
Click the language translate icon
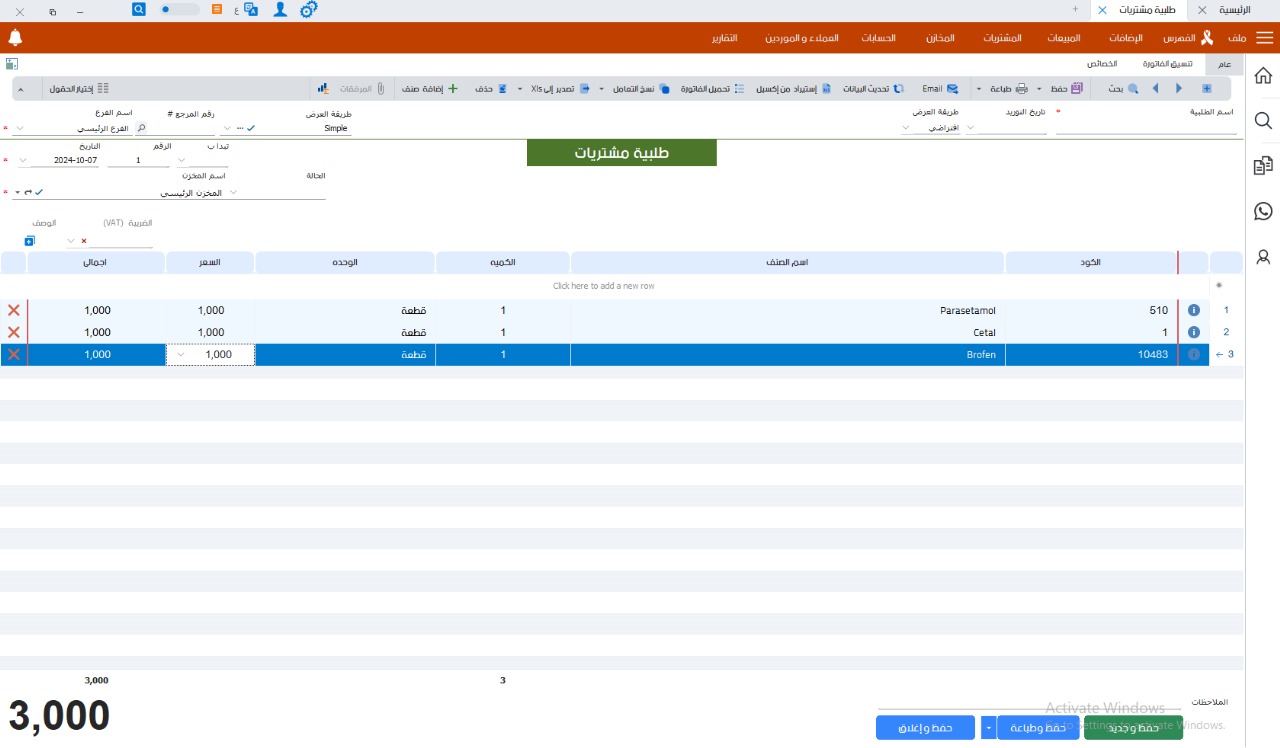coord(251,9)
